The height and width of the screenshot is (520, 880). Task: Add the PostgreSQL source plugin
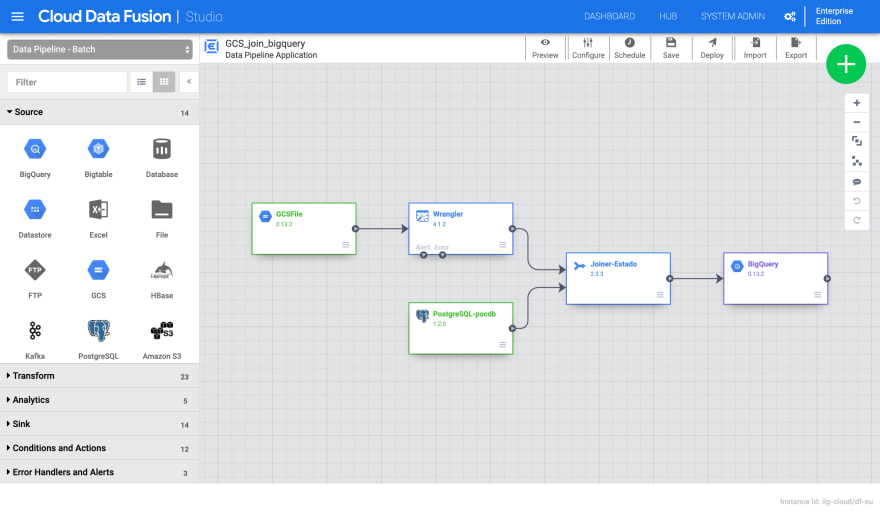pyautogui.click(x=98, y=339)
